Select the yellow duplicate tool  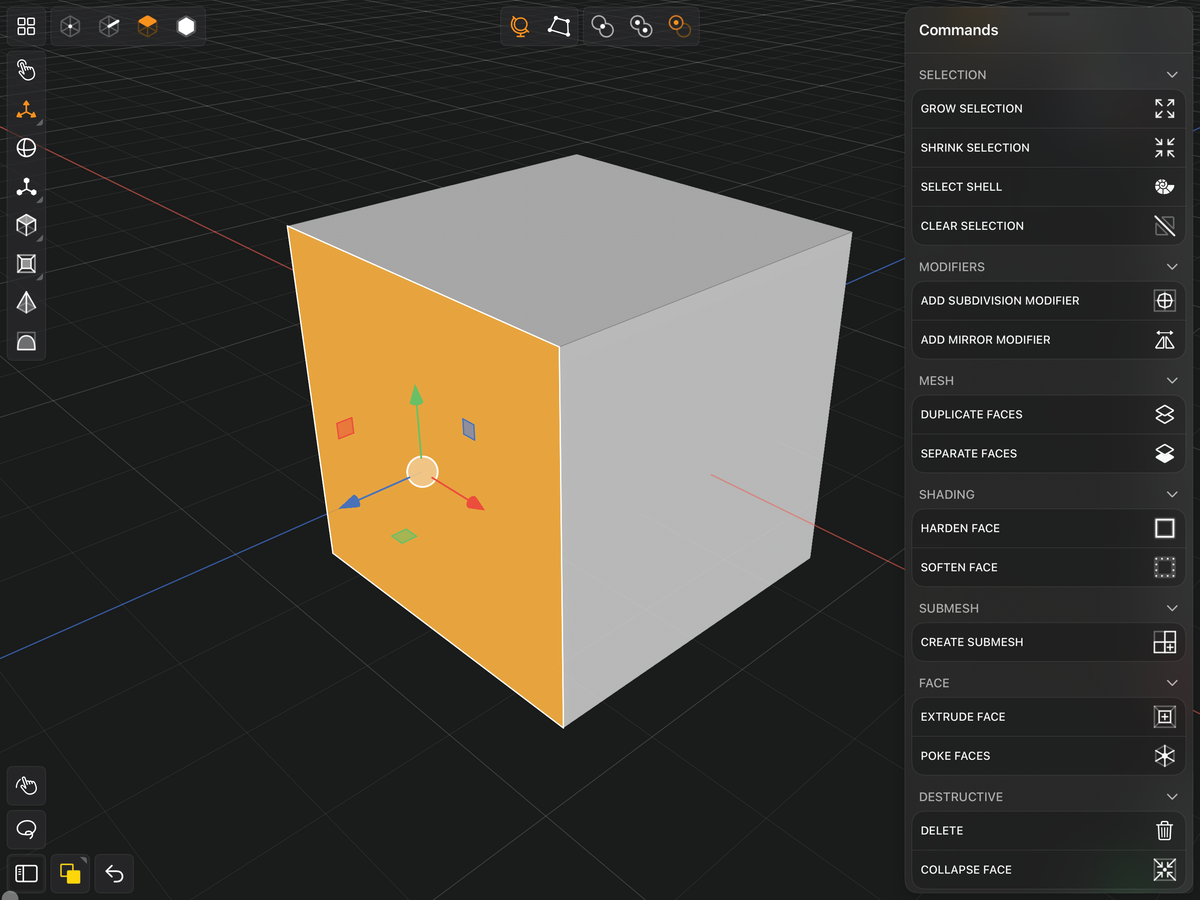pos(69,873)
